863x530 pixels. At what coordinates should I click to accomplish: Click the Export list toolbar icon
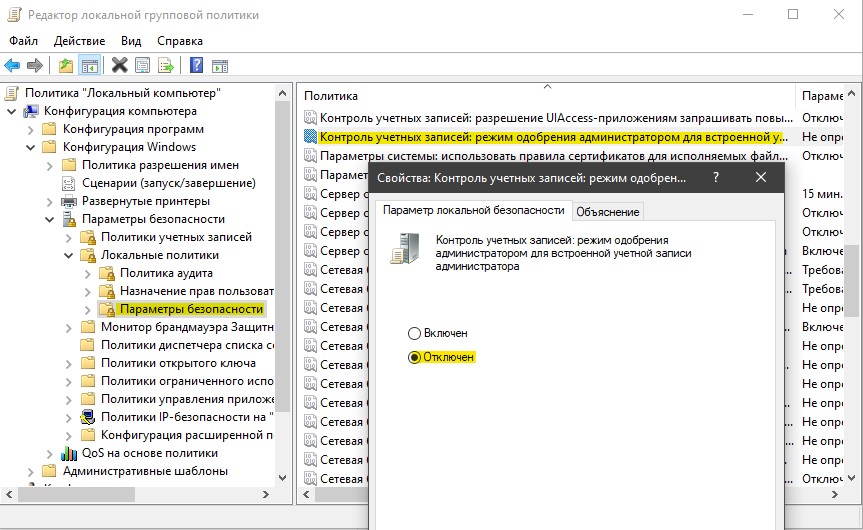pyautogui.click(x=166, y=65)
